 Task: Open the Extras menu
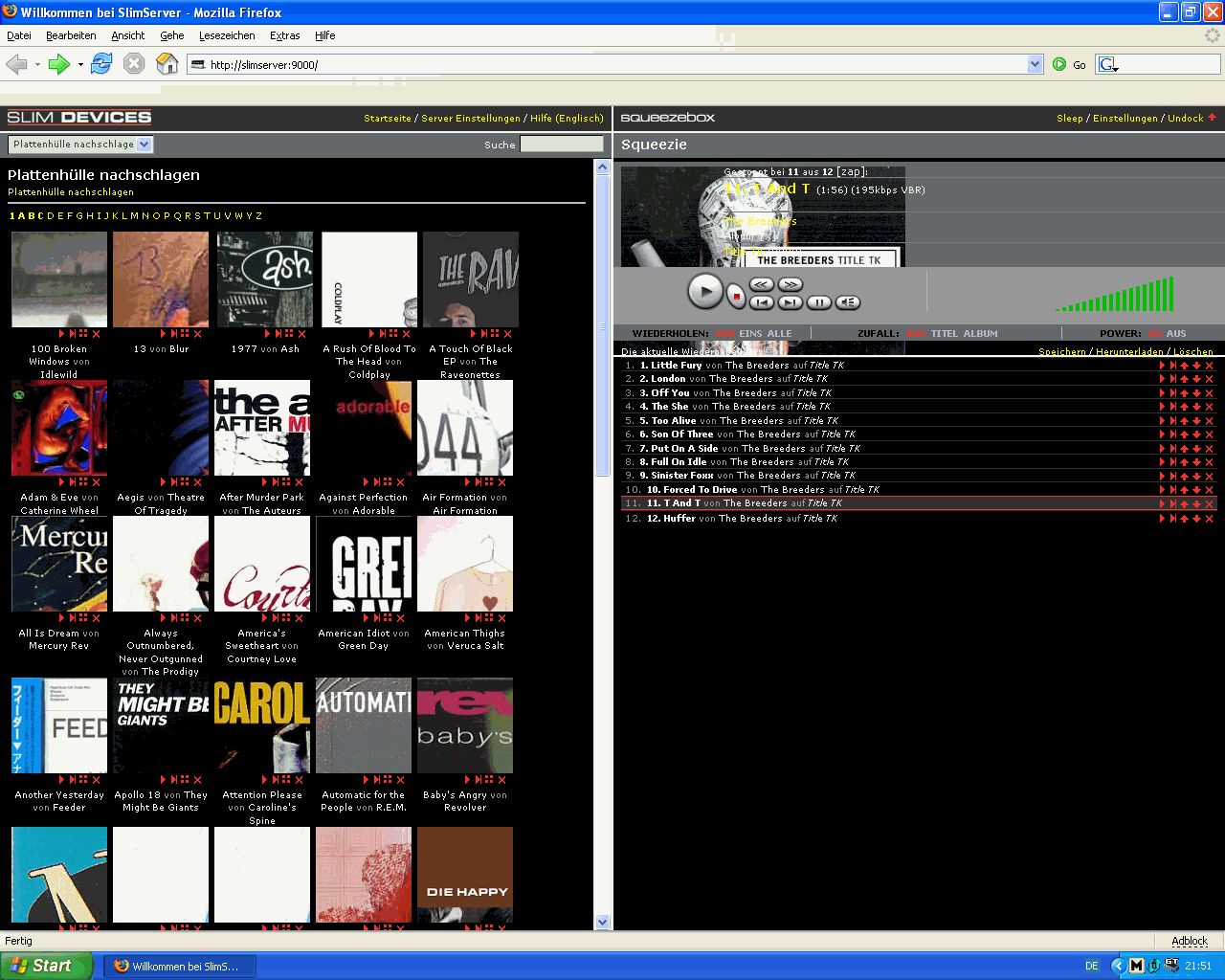pos(284,35)
